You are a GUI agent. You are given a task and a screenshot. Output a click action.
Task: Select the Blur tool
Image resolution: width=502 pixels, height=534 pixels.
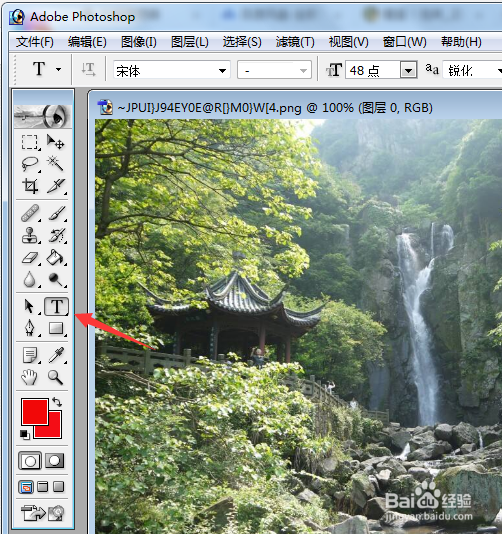point(30,280)
